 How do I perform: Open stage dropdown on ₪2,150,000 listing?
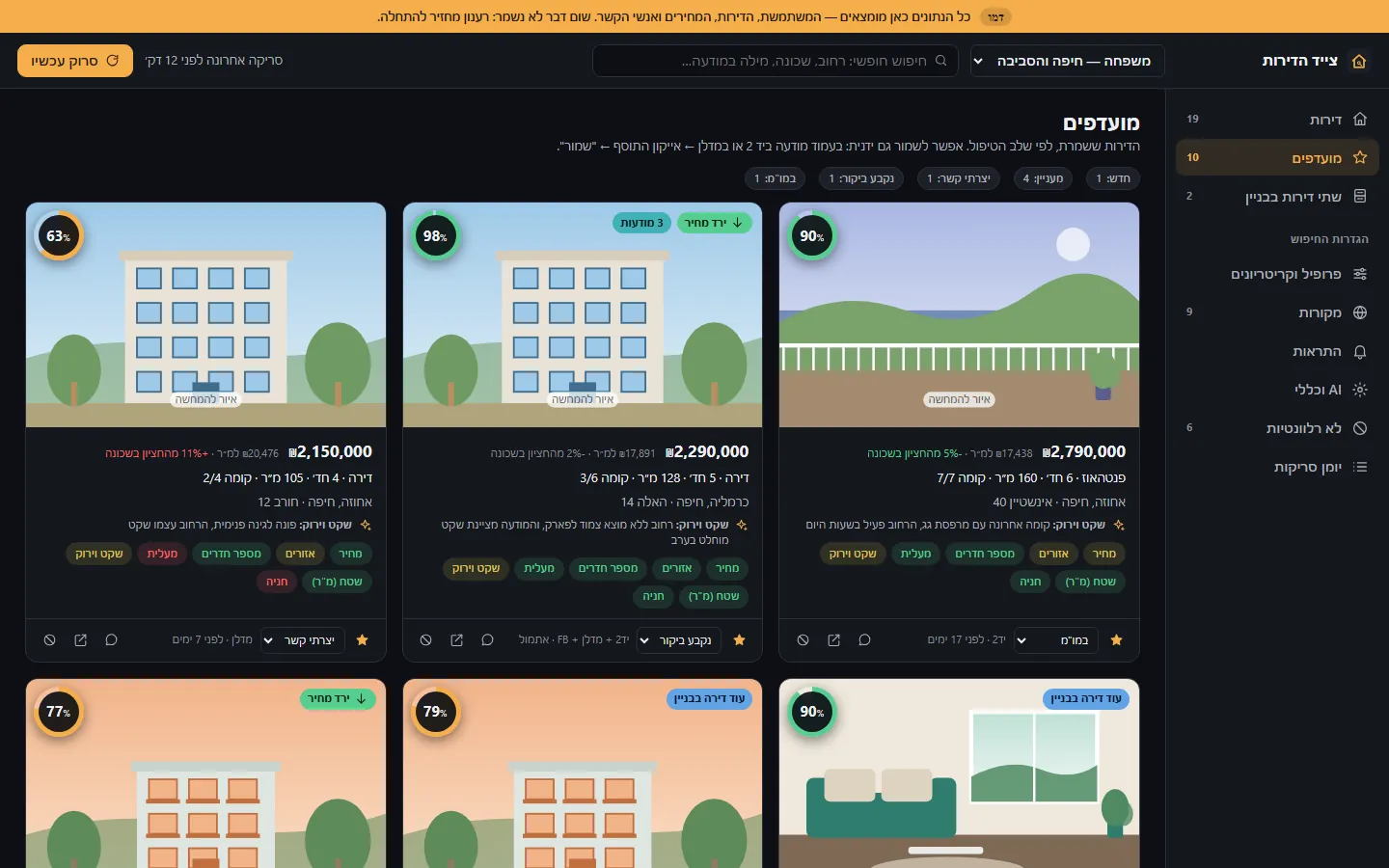[302, 640]
